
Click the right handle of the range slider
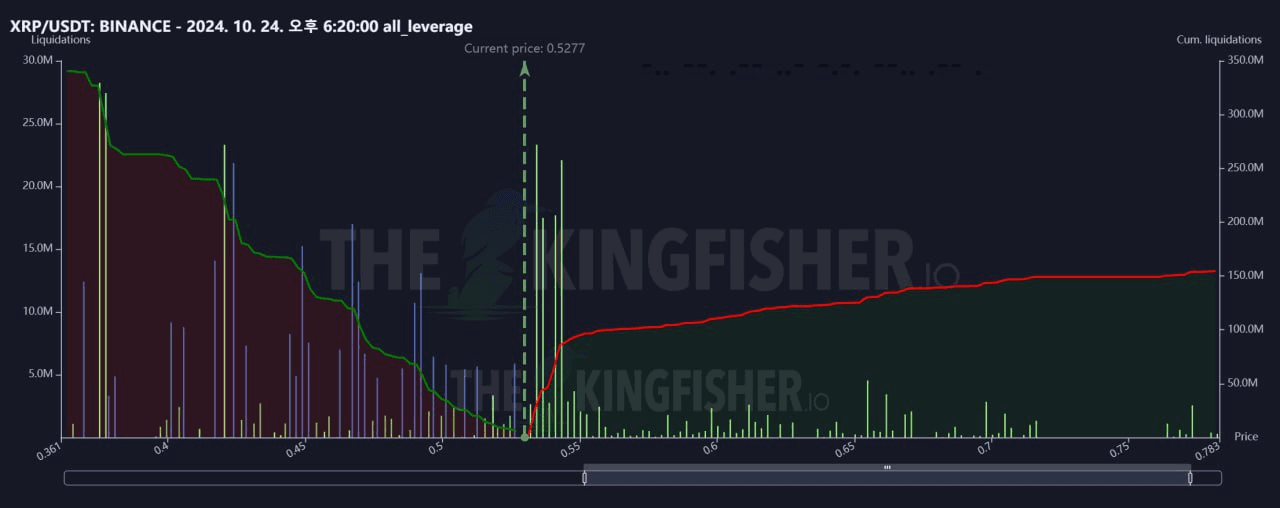click(1190, 478)
